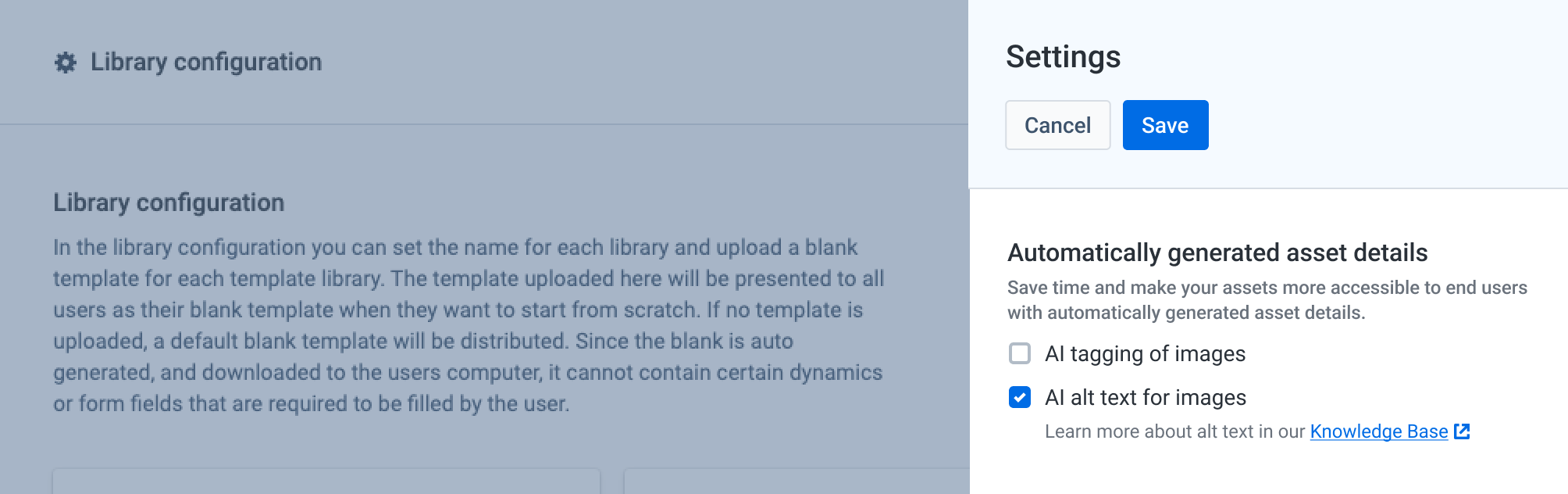
Task: Click the gear icon beside Library configuration
Action: click(x=66, y=62)
